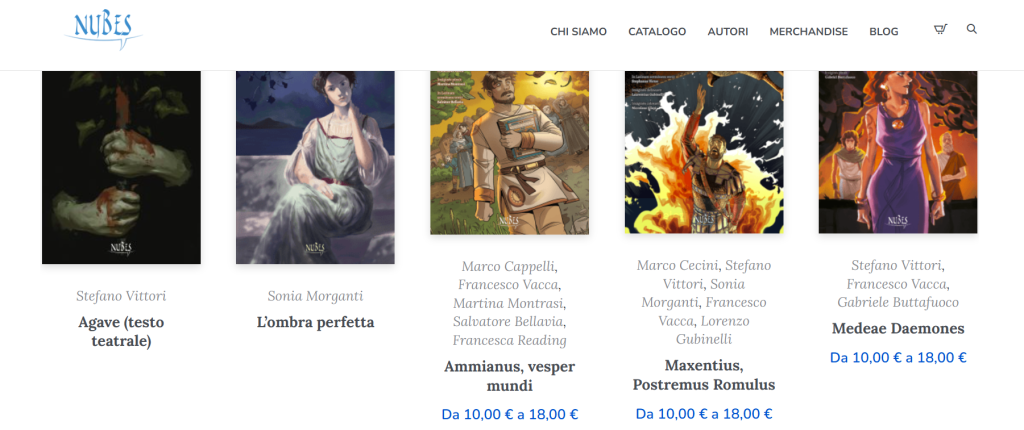Click the Medeae Daemones title link
The height and width of the screenshot is (430, 1024).
pyautogui.click(x=898, y=329)
